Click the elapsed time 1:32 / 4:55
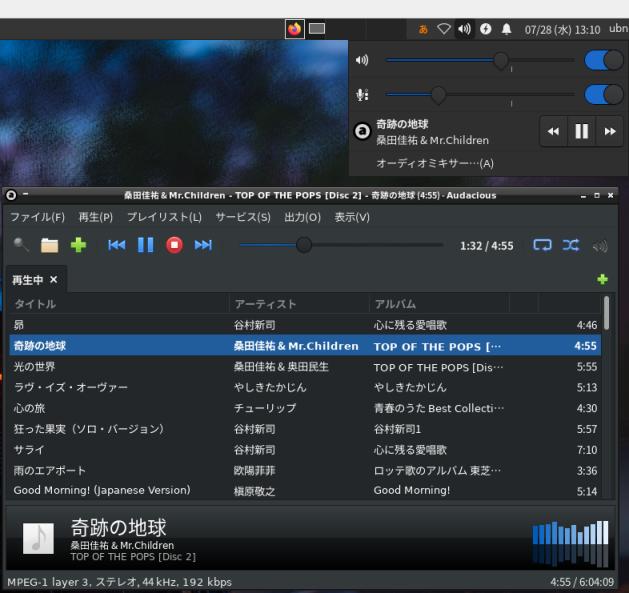This screenshot has width=629, height=593. pyautogui.click(x=487, y=246)
